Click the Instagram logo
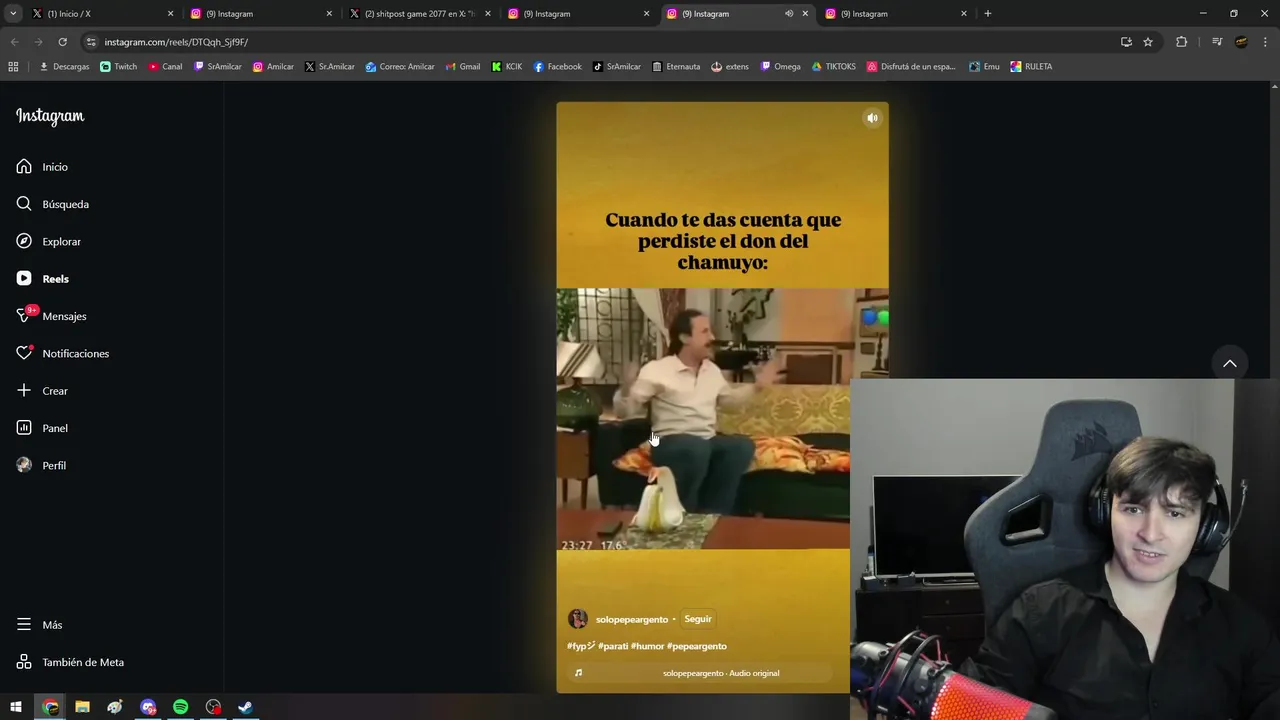Image resolution: width=1280 pixels, height=720 pixels. [x=50, y=116]
